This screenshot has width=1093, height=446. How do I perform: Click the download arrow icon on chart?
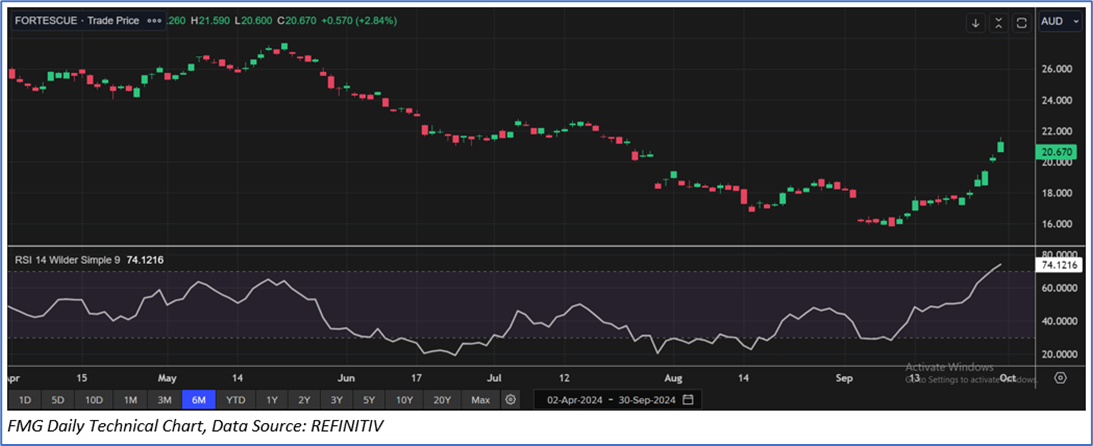point(976,22)
